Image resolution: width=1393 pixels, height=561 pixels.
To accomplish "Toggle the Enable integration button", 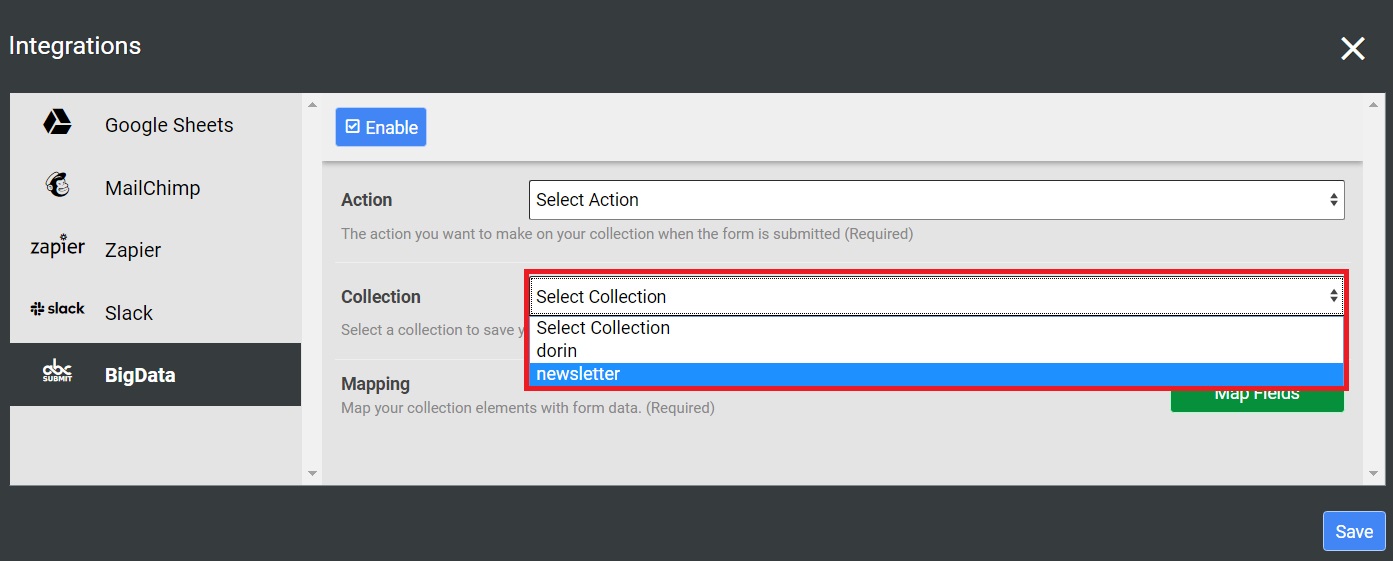I will point(381,127).
